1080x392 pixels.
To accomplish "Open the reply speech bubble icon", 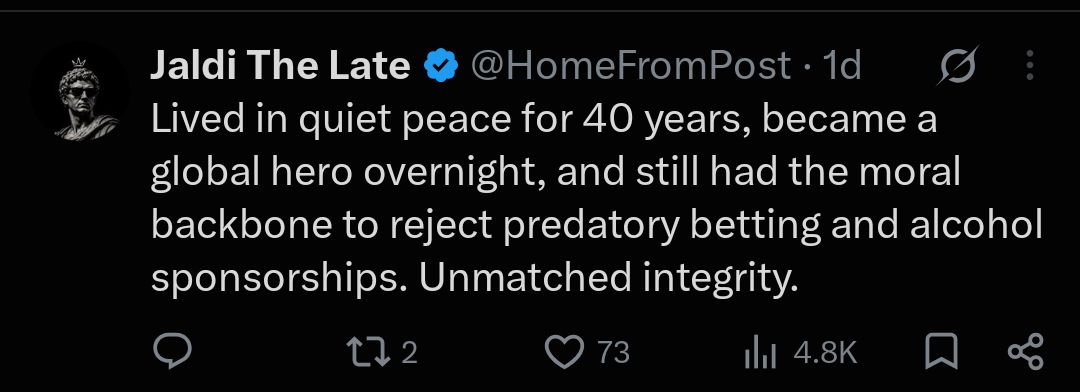I will pos(171,353).
